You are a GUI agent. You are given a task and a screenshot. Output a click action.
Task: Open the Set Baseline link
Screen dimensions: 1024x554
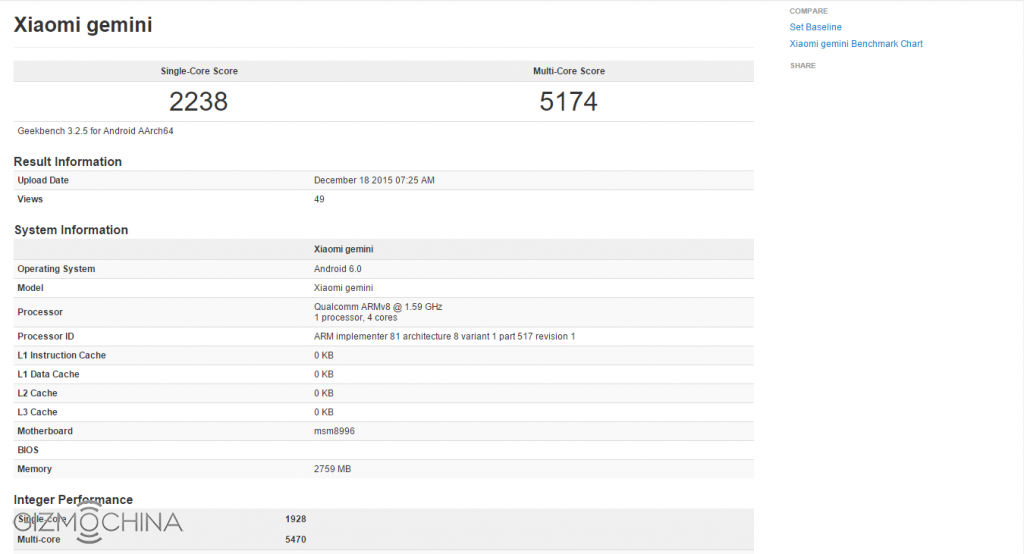pyautogui.click(x=815, y=27)
